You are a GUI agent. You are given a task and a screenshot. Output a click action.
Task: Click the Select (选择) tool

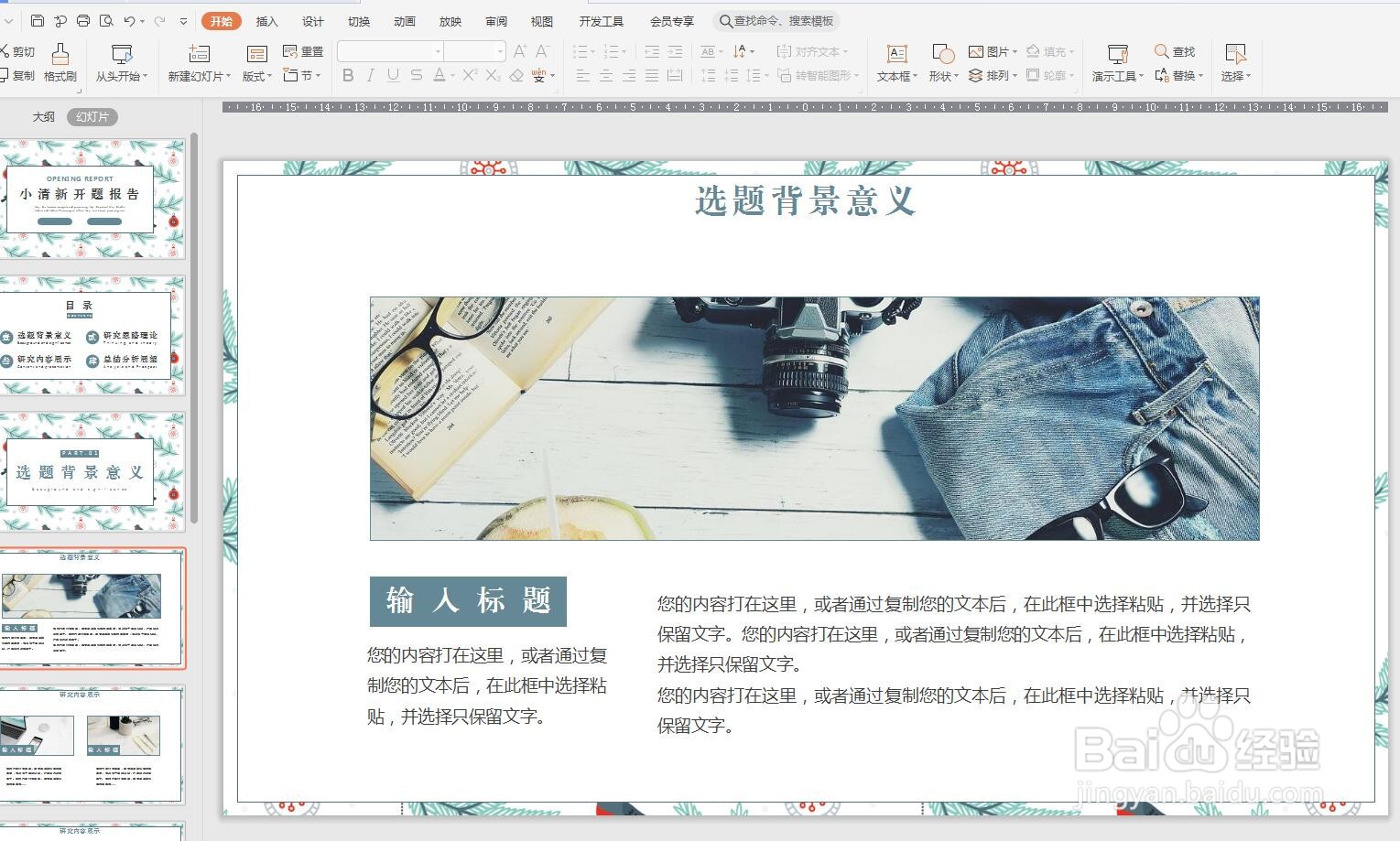[1235, 62]
